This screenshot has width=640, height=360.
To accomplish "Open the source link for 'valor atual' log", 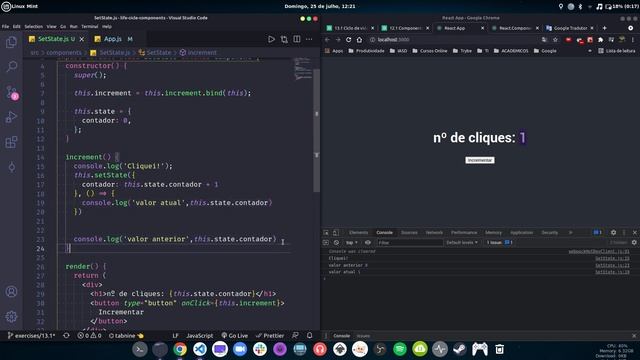I will pyautogui.click(x=612, y=272).
